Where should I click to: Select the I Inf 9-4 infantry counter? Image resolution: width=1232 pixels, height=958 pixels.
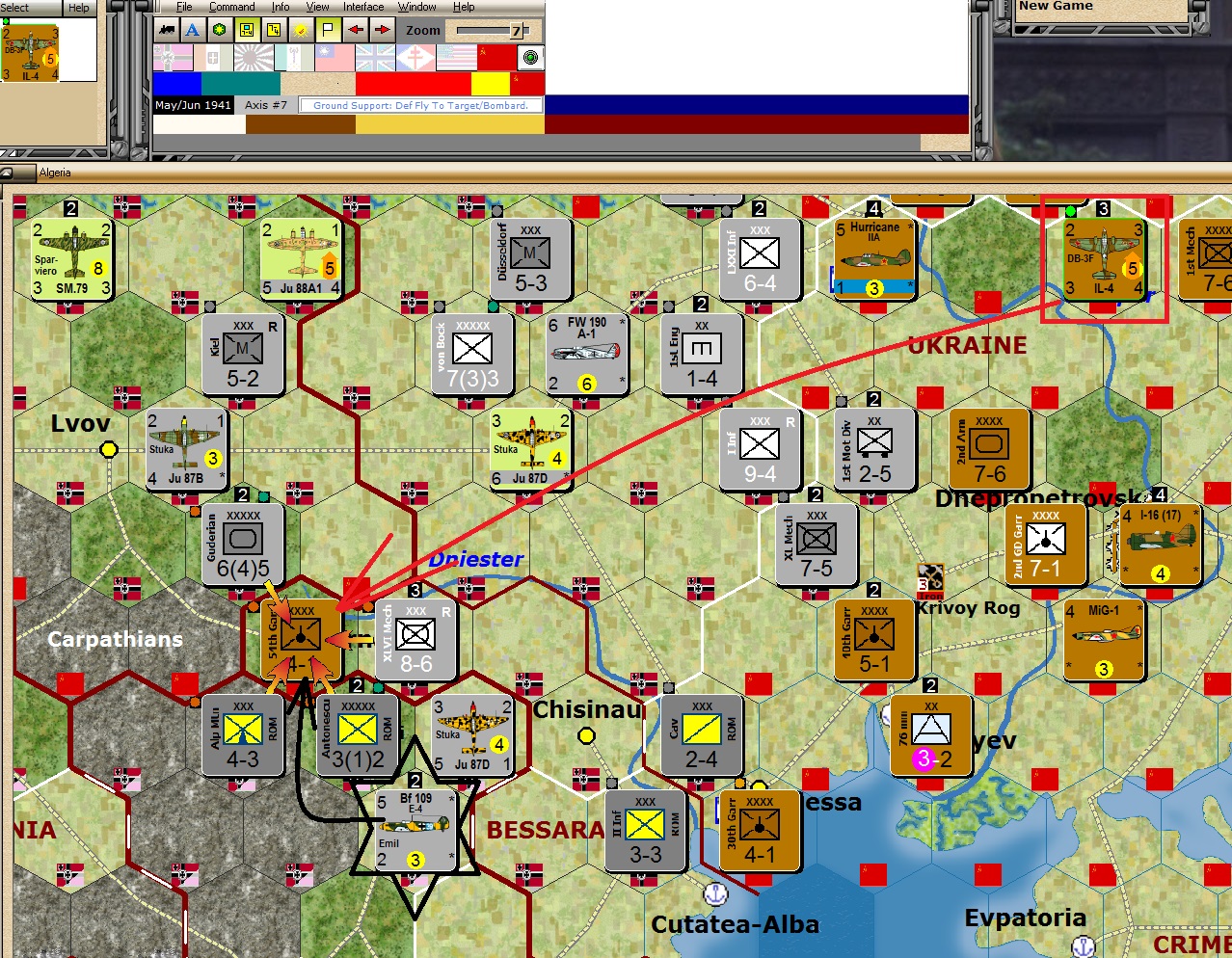[x=760, y=449]
